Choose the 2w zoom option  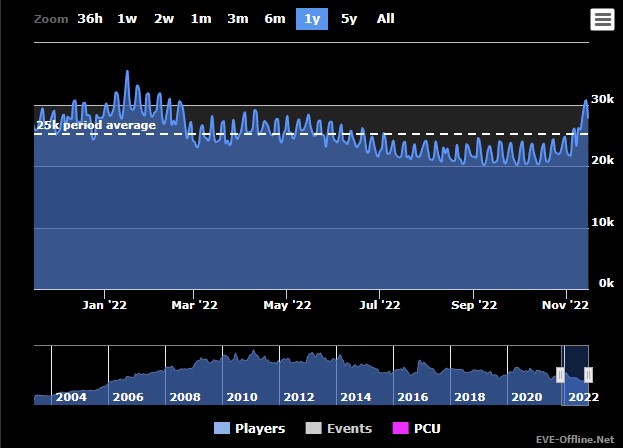click(x=164, y=19)
